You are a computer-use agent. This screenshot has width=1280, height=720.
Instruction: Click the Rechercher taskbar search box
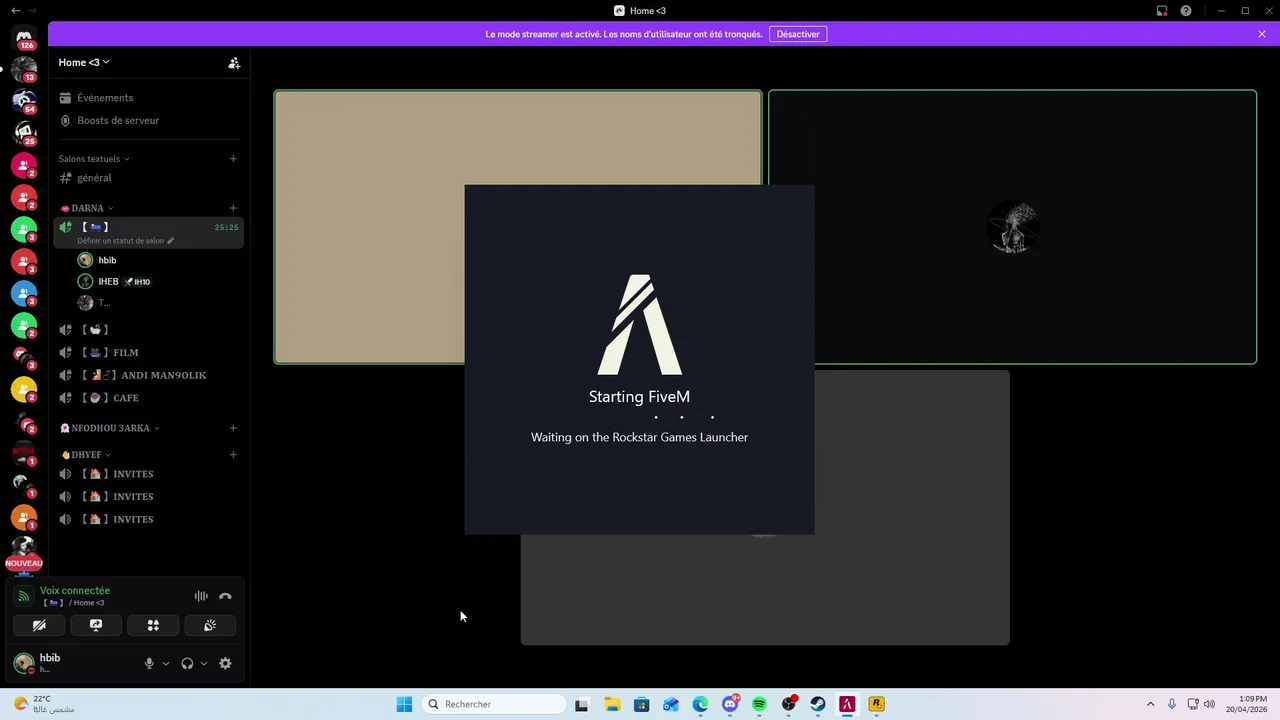pos(494,704)
